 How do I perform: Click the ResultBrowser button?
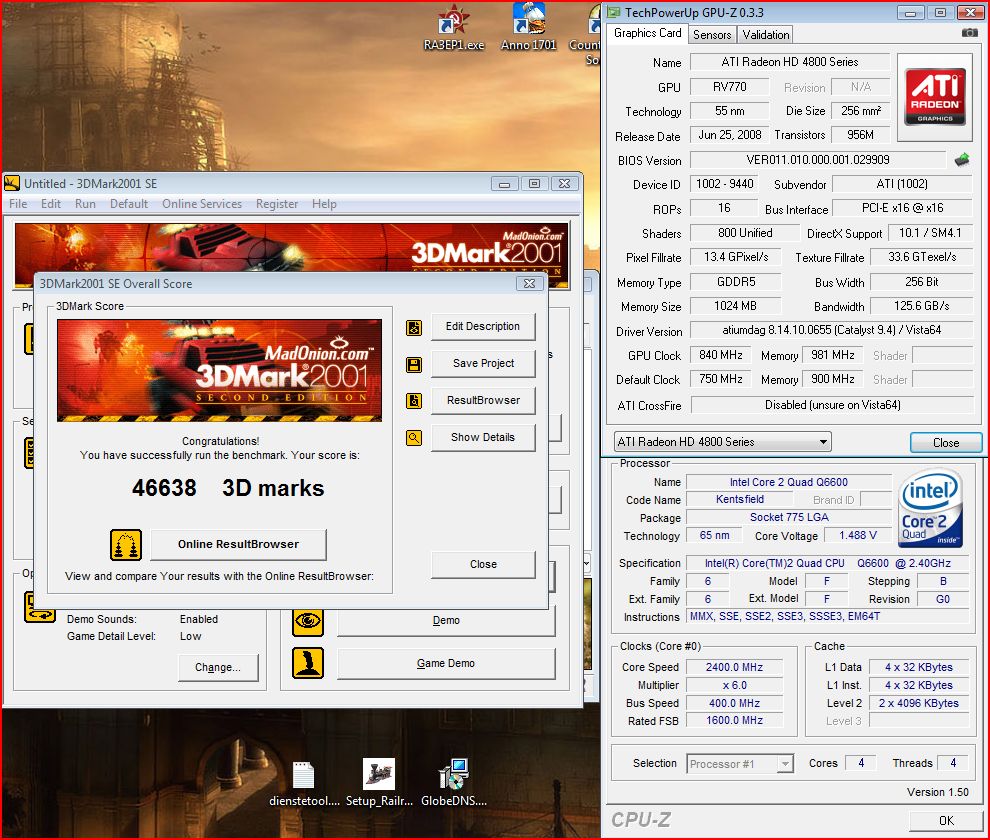pyautogui.click(x=483, y=400)
